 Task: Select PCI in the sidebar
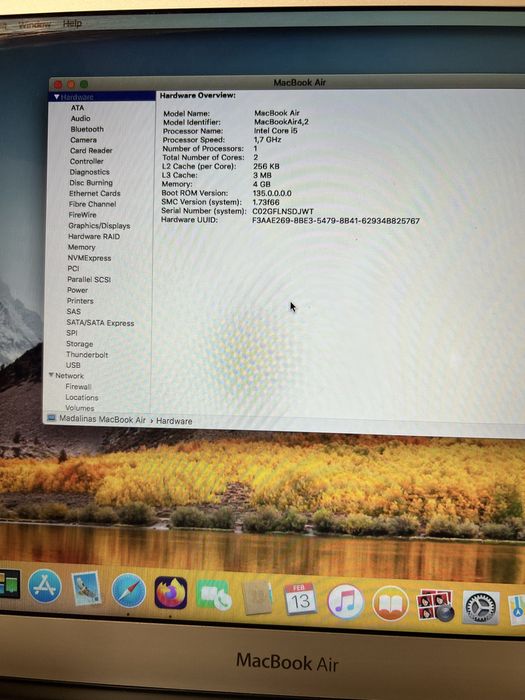73,269
